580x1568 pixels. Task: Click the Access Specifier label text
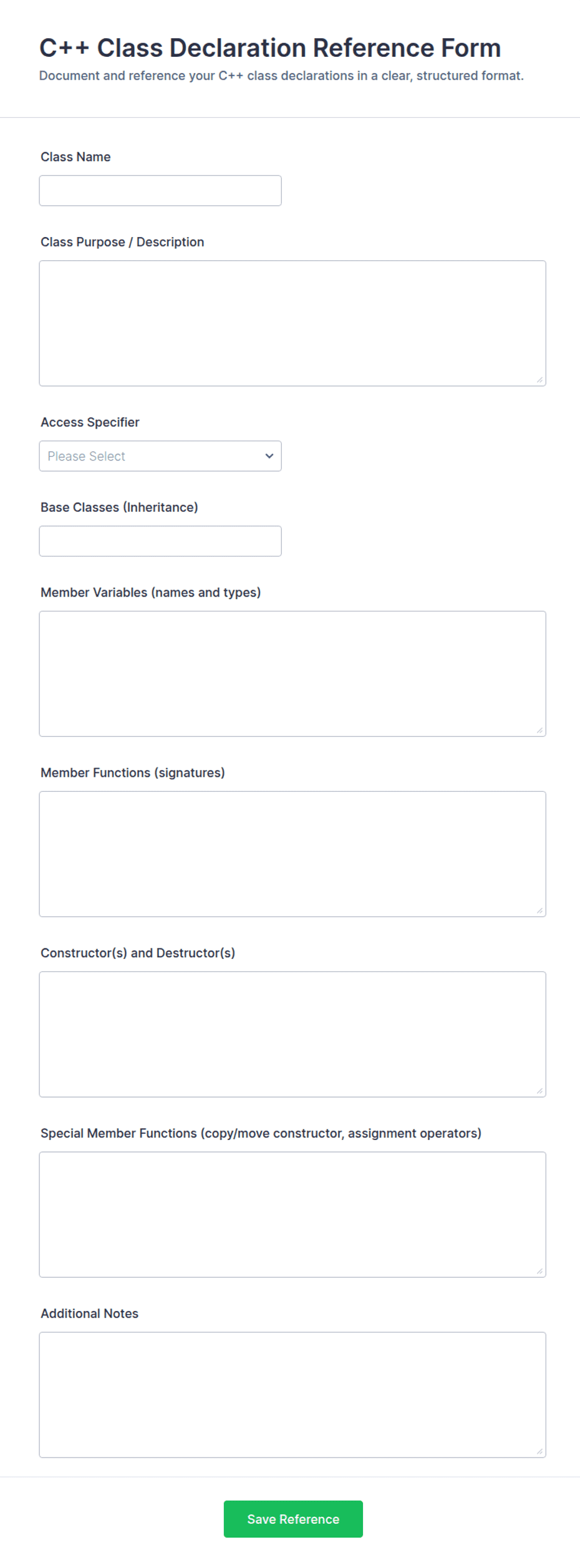[90, 422]
